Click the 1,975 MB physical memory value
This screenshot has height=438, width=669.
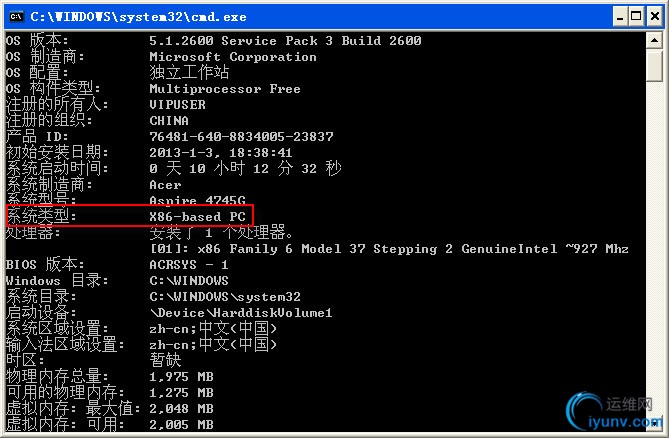point(181,377)
